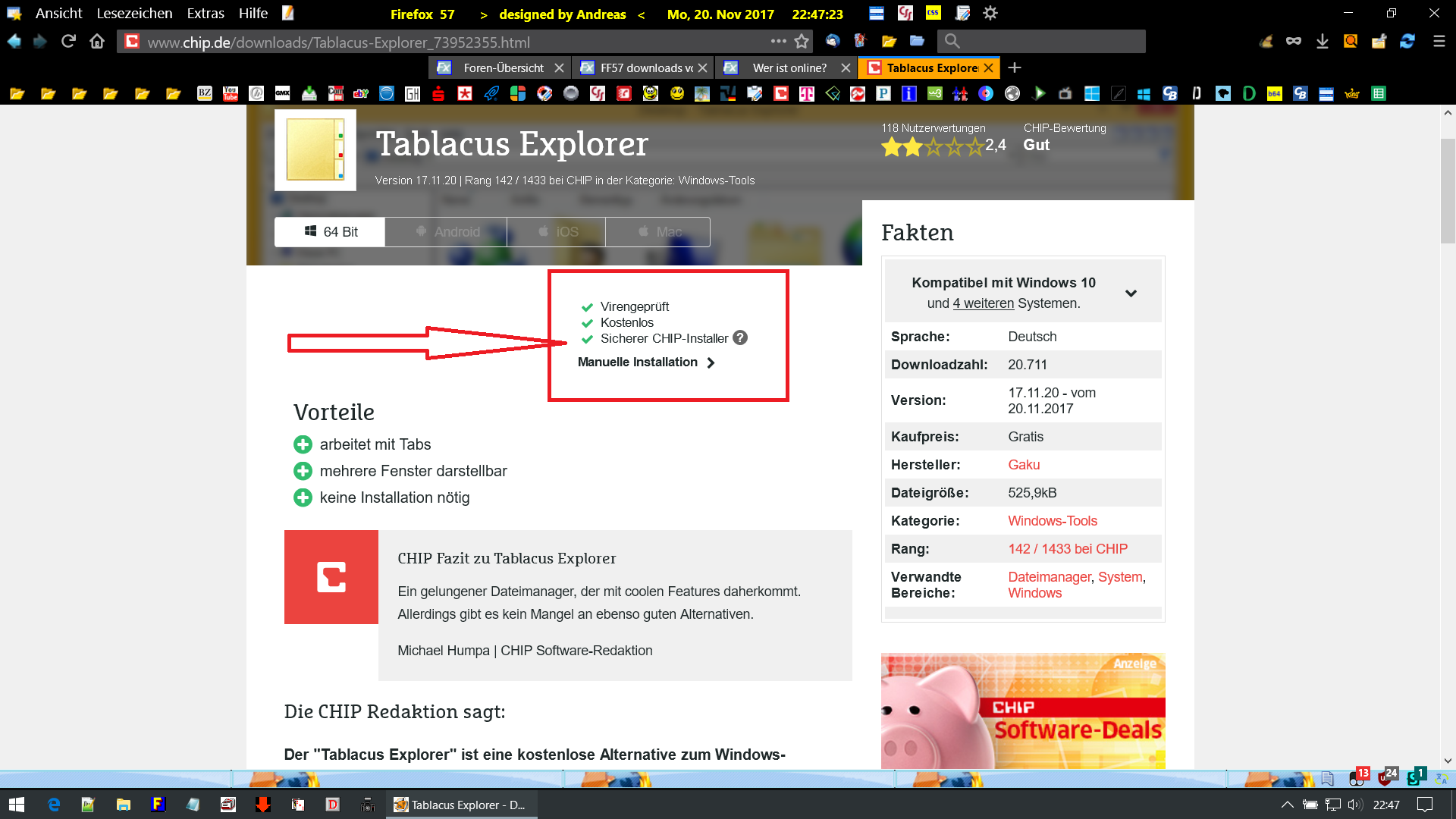Open the downloads arrow icon in toolbar
Viewport: 1456px width, 819px height.
coord(1323,41)
